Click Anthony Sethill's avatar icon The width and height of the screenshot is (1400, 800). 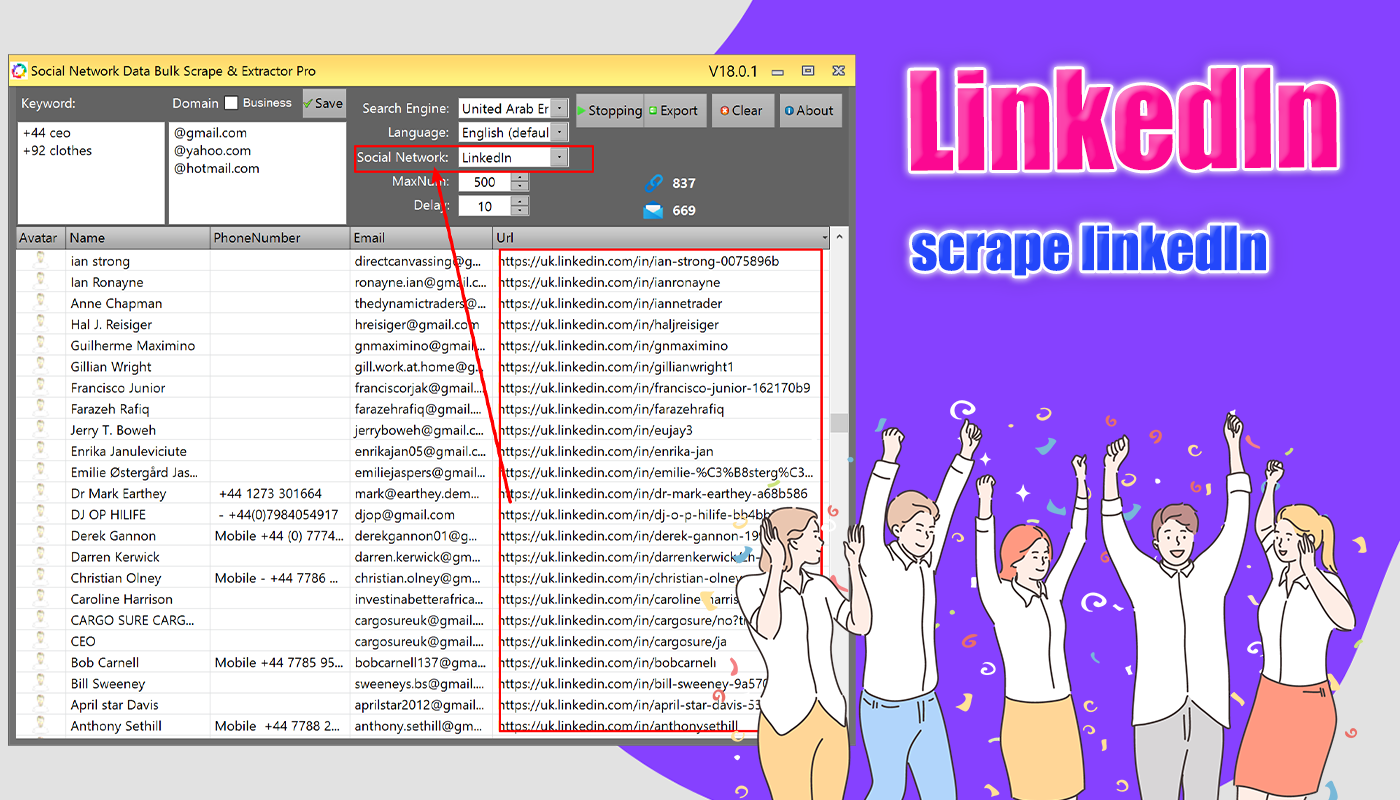click(41, 725)
